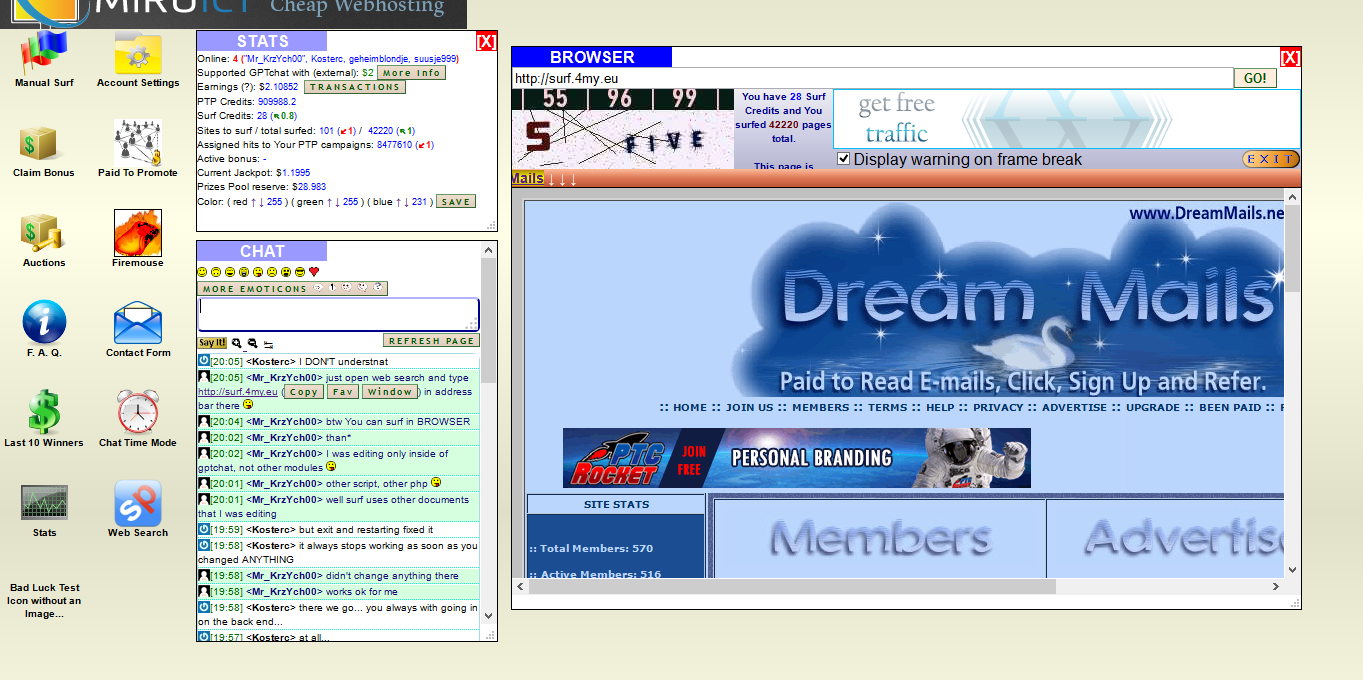Open TERMS in the DreamMails menu
The image size is (1363, 680).
(887, 407)
